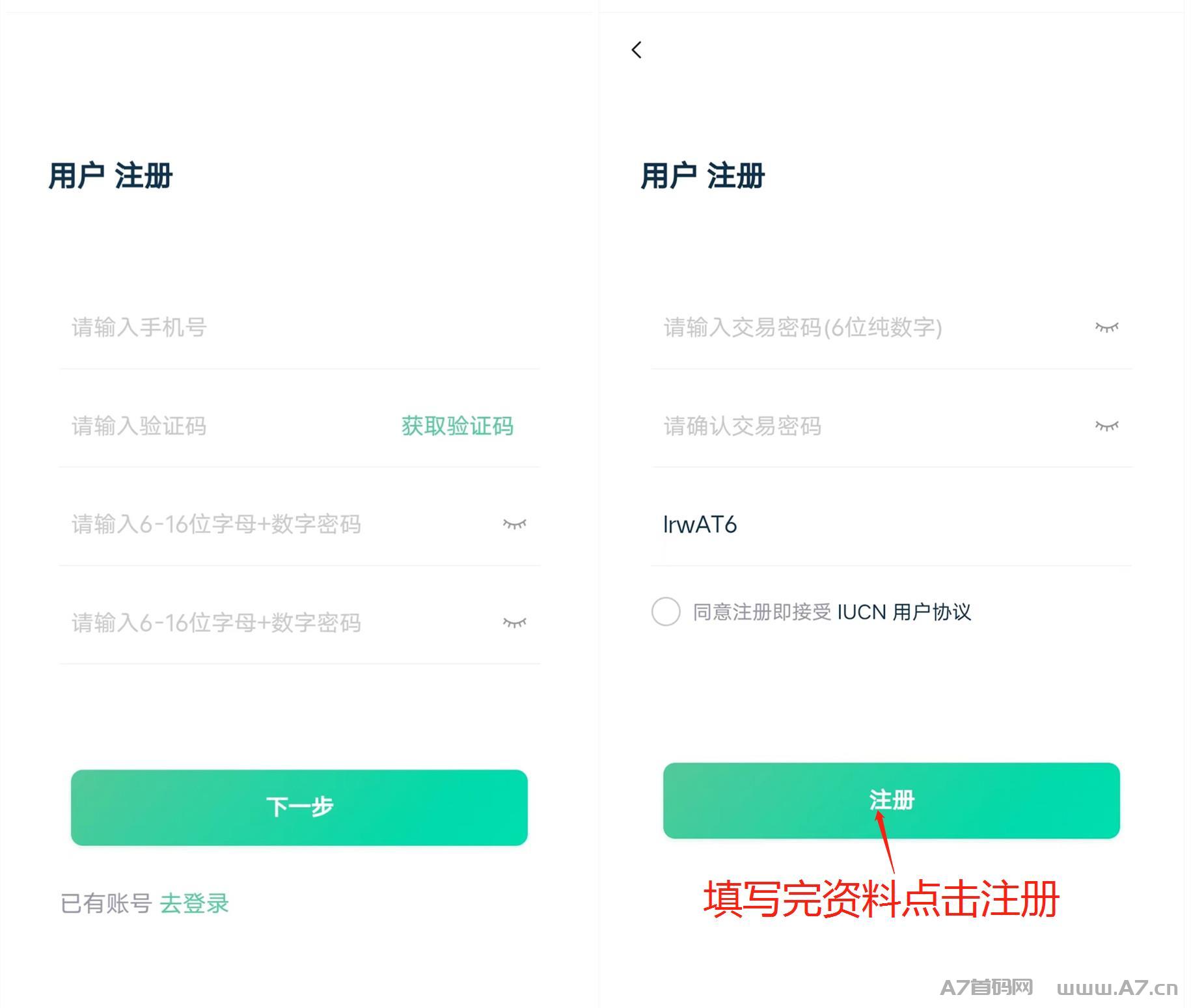1191x1008 pixels.
Task: Click the www.A7.cn watermark text
Action: click(1117, 988)
